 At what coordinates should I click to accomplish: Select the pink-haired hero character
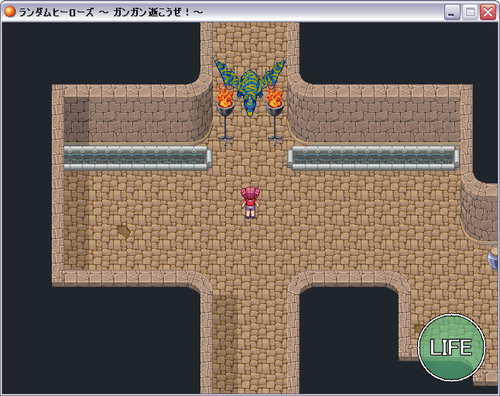pos(250,203)
